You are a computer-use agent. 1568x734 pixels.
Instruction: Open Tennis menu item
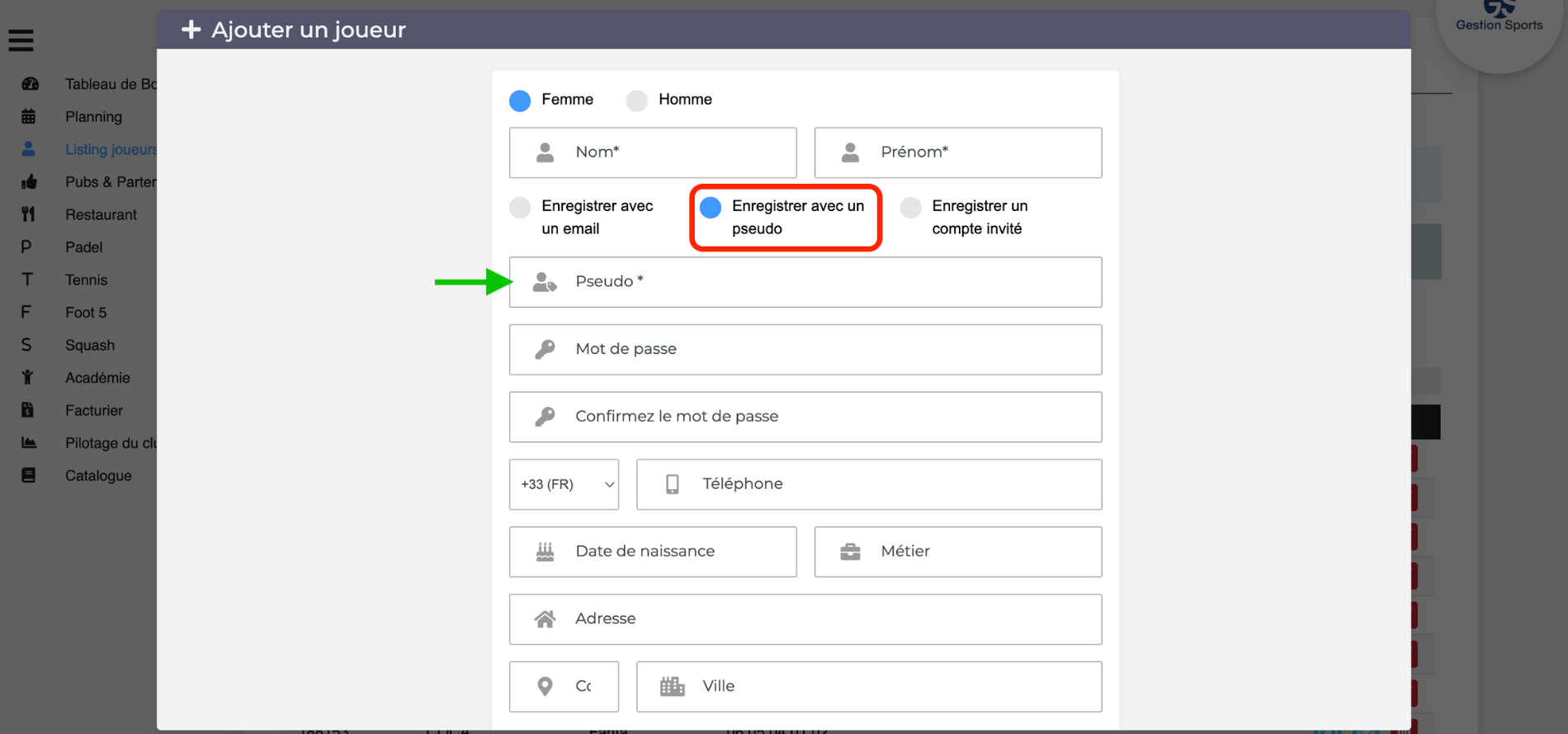coord(86,280)
